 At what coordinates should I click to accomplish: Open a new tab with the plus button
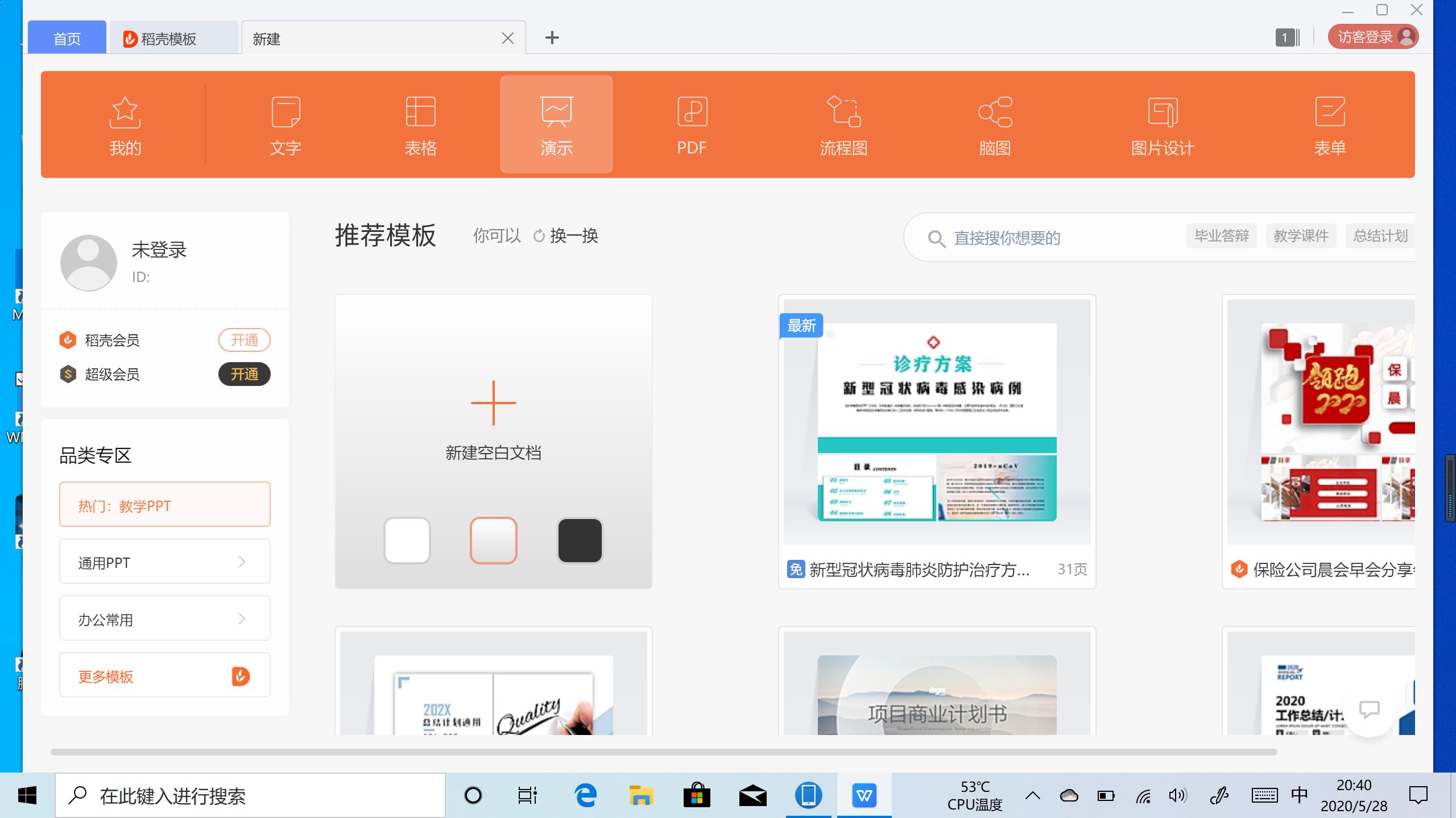[551, 37]
